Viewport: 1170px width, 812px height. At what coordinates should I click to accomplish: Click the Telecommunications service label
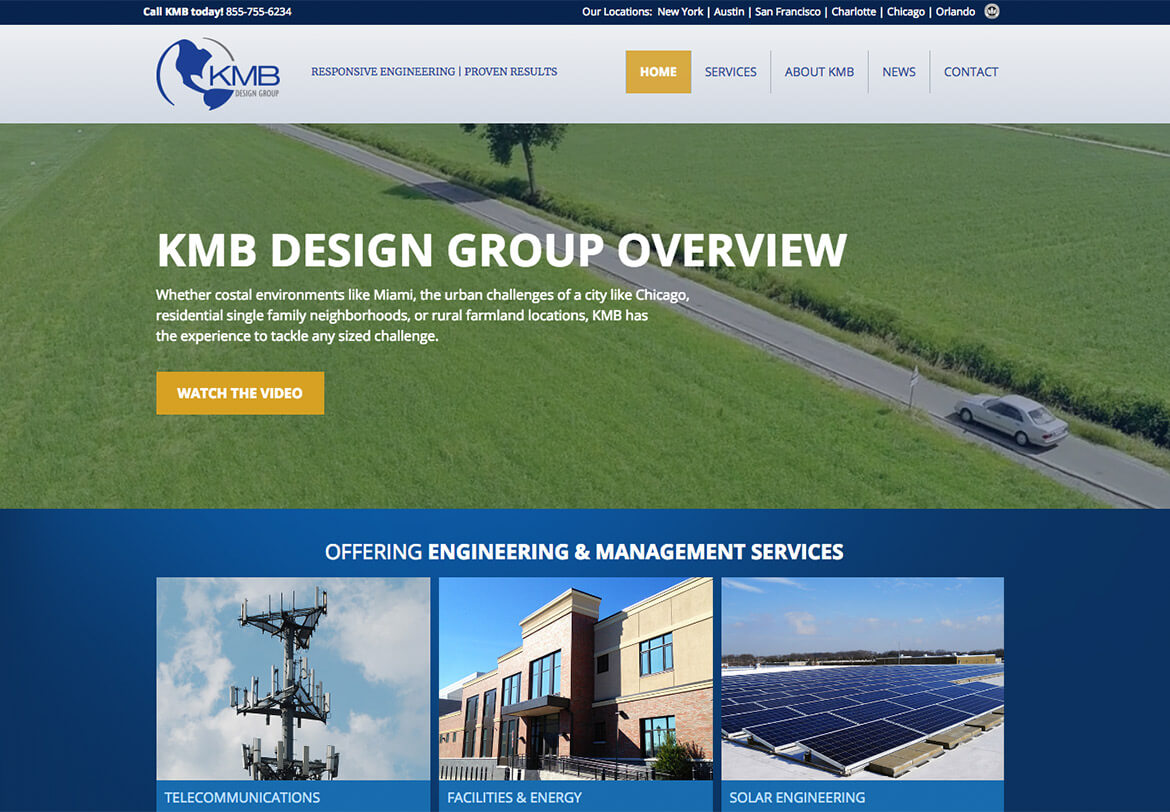[242, 797]
